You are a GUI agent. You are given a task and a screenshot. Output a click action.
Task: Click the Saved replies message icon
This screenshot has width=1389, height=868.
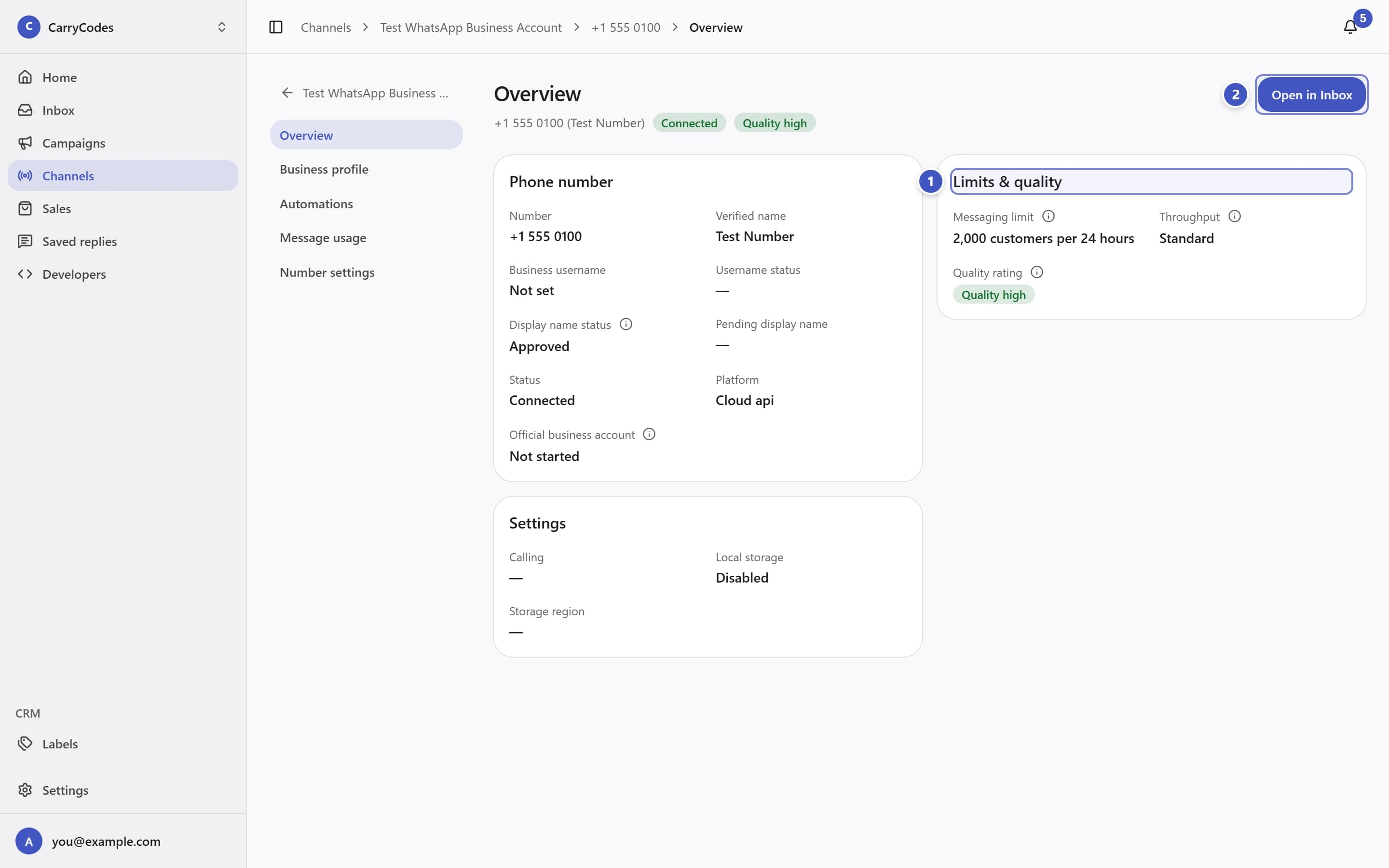click(25, 241)
